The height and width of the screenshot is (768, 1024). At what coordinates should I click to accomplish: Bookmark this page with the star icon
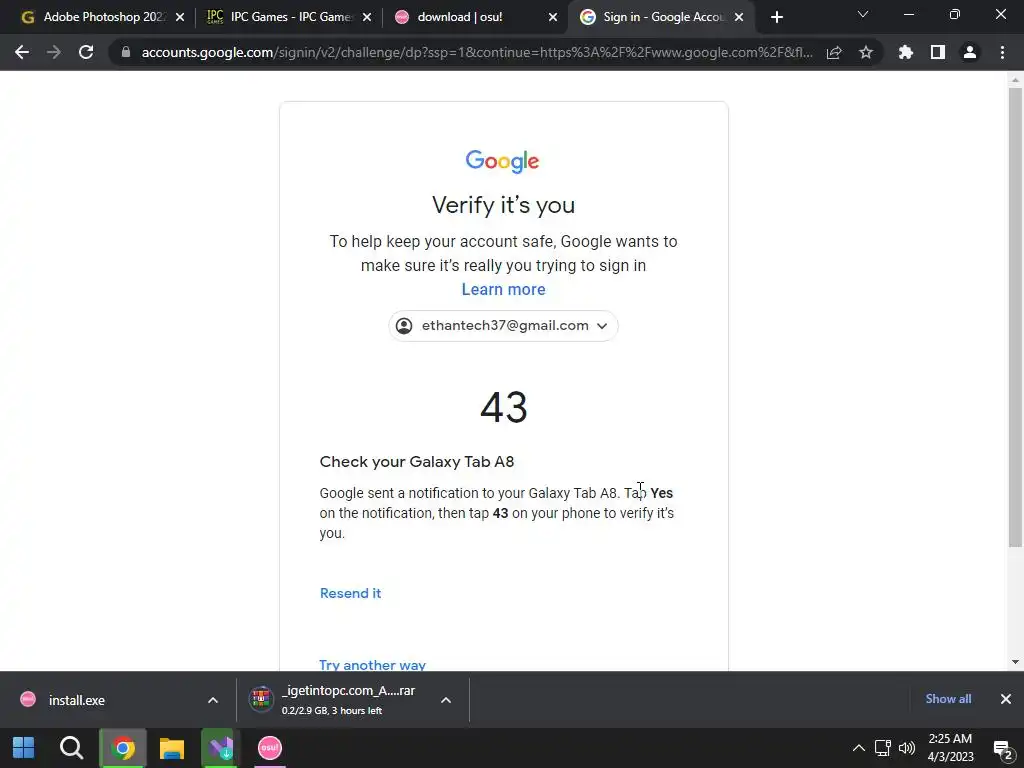866,52
